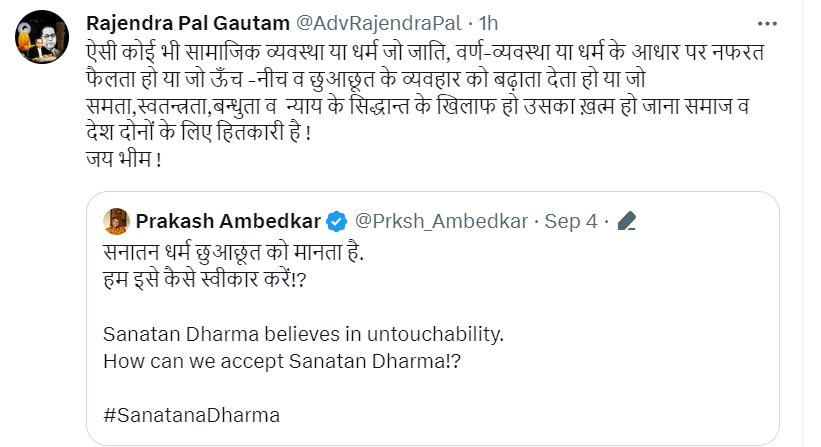Click Prakash Ambedkar's small avatar
This screenshot has width=821, height=447.
118,219
